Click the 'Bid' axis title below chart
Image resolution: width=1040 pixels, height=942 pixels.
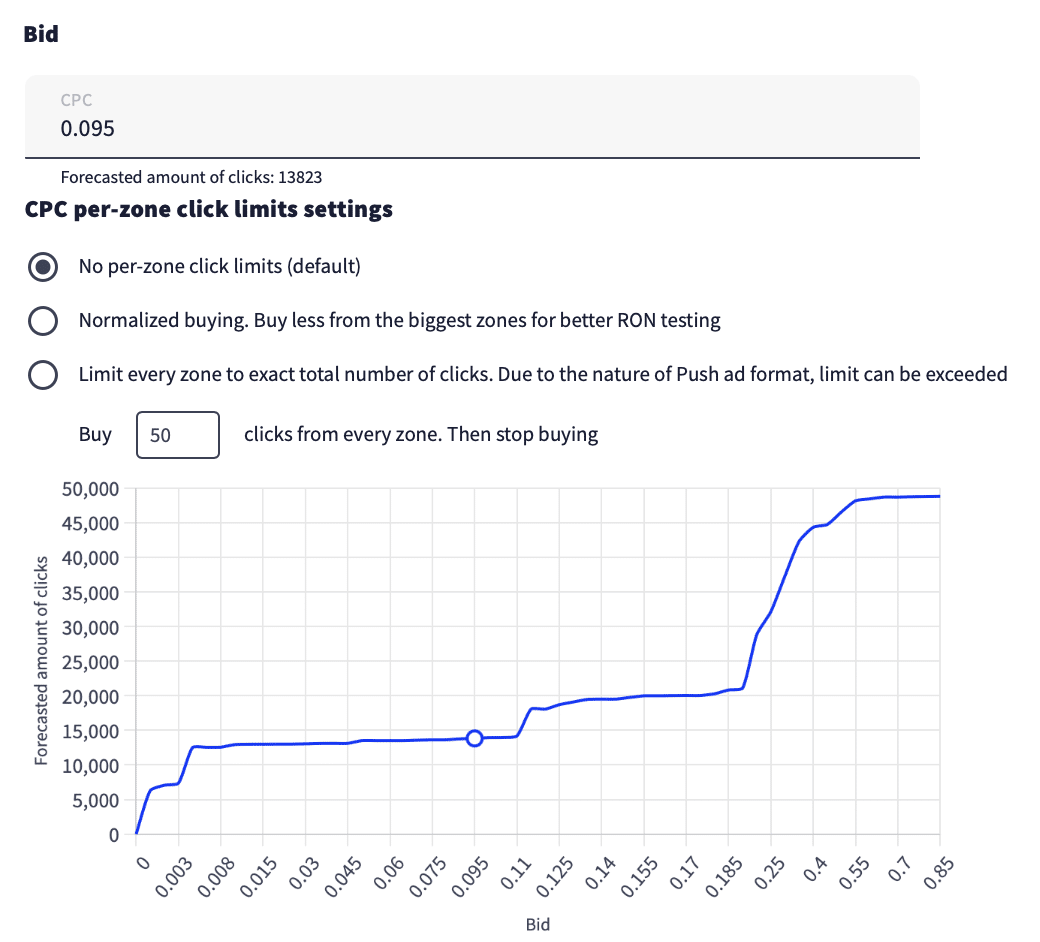537,924
